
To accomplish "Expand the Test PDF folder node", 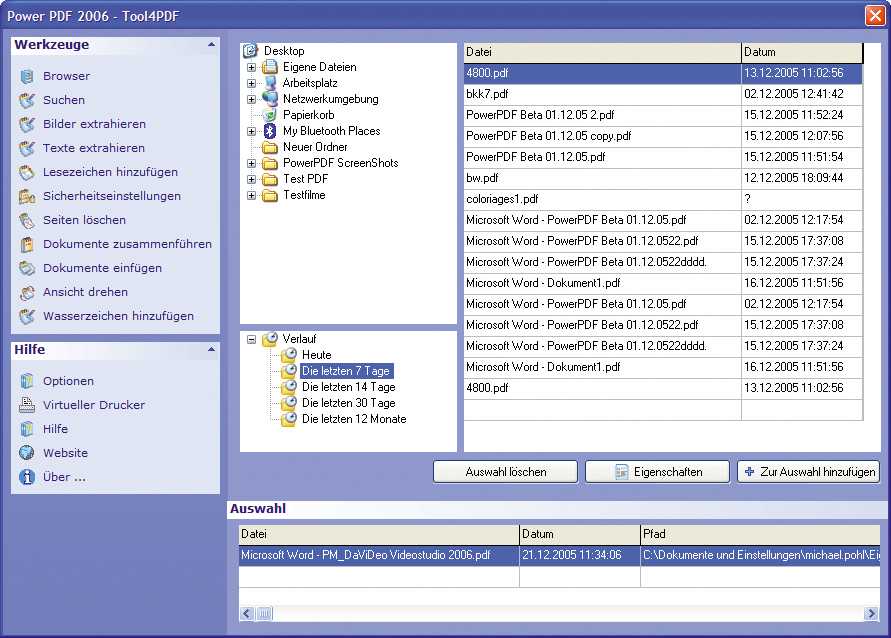I will 252,179.
